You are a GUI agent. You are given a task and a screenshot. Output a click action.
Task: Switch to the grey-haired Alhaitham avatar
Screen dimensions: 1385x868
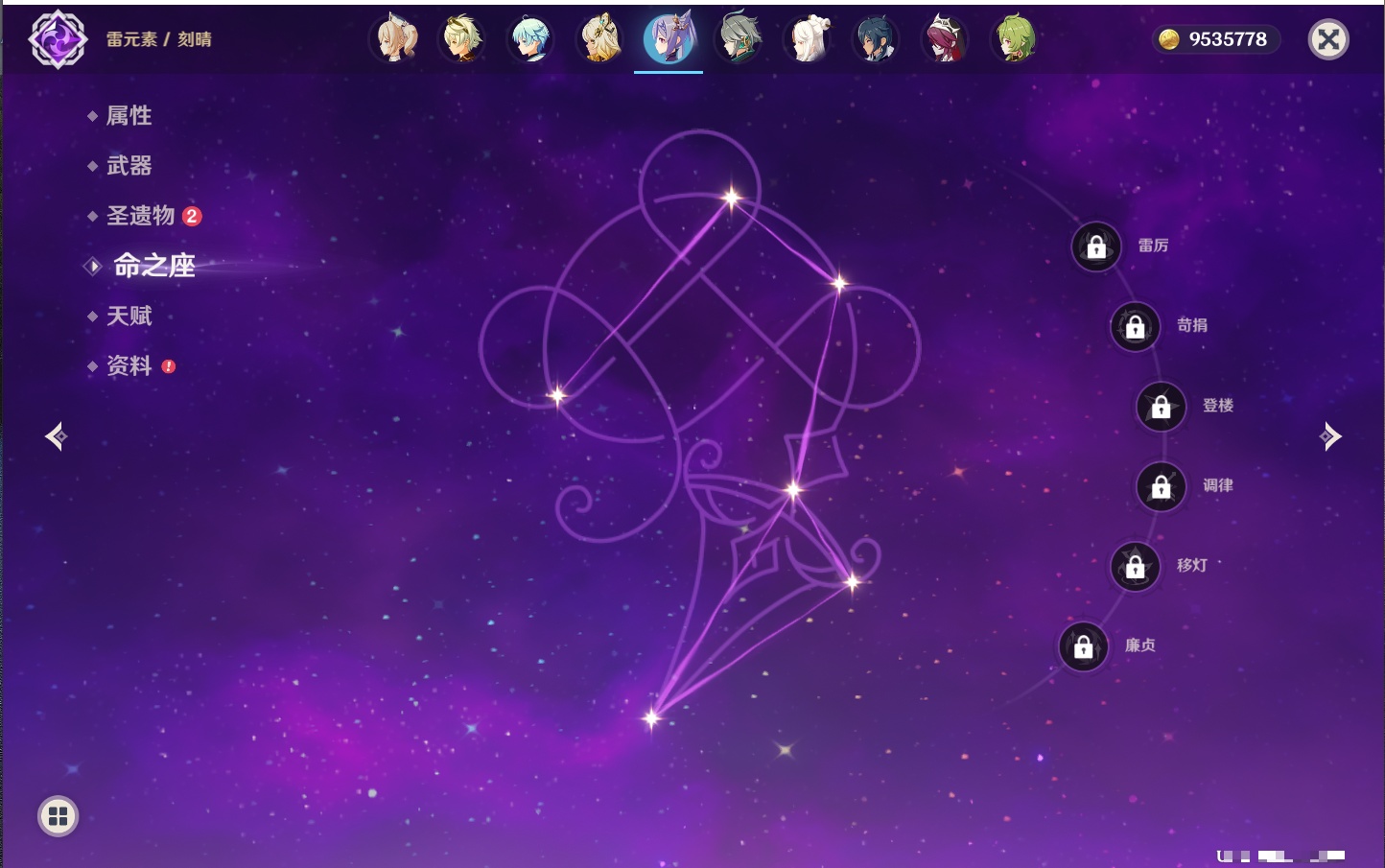pyautogui.click(x=739, y=39)
